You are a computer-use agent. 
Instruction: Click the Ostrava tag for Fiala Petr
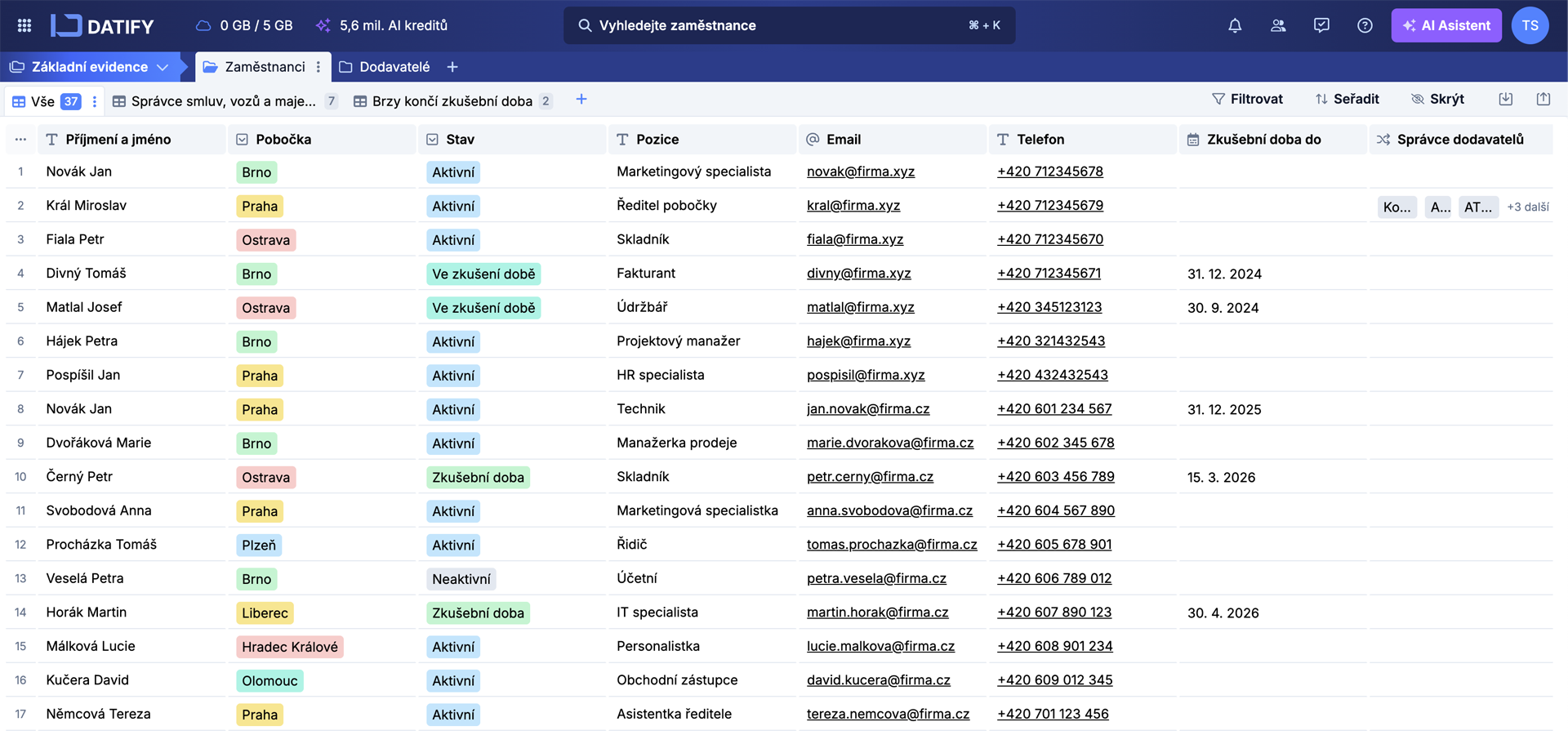tap(265, 240)
